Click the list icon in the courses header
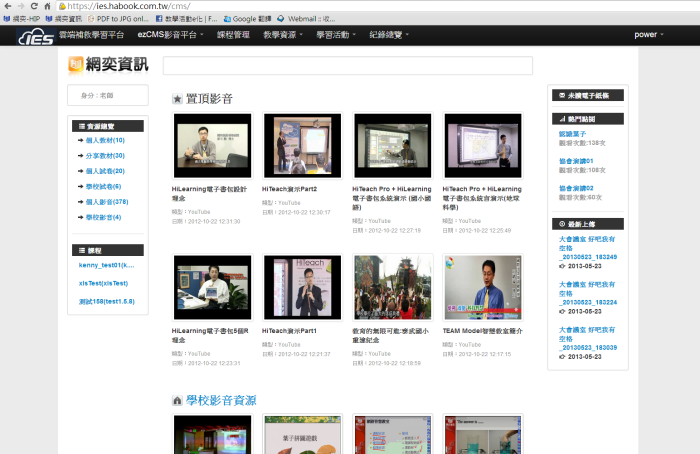The image size is (700, 454). click(x=82, y=250)
